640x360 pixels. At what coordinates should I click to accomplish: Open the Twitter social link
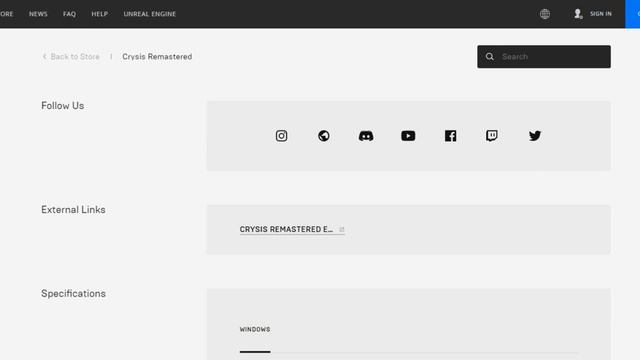coord(535,136)
